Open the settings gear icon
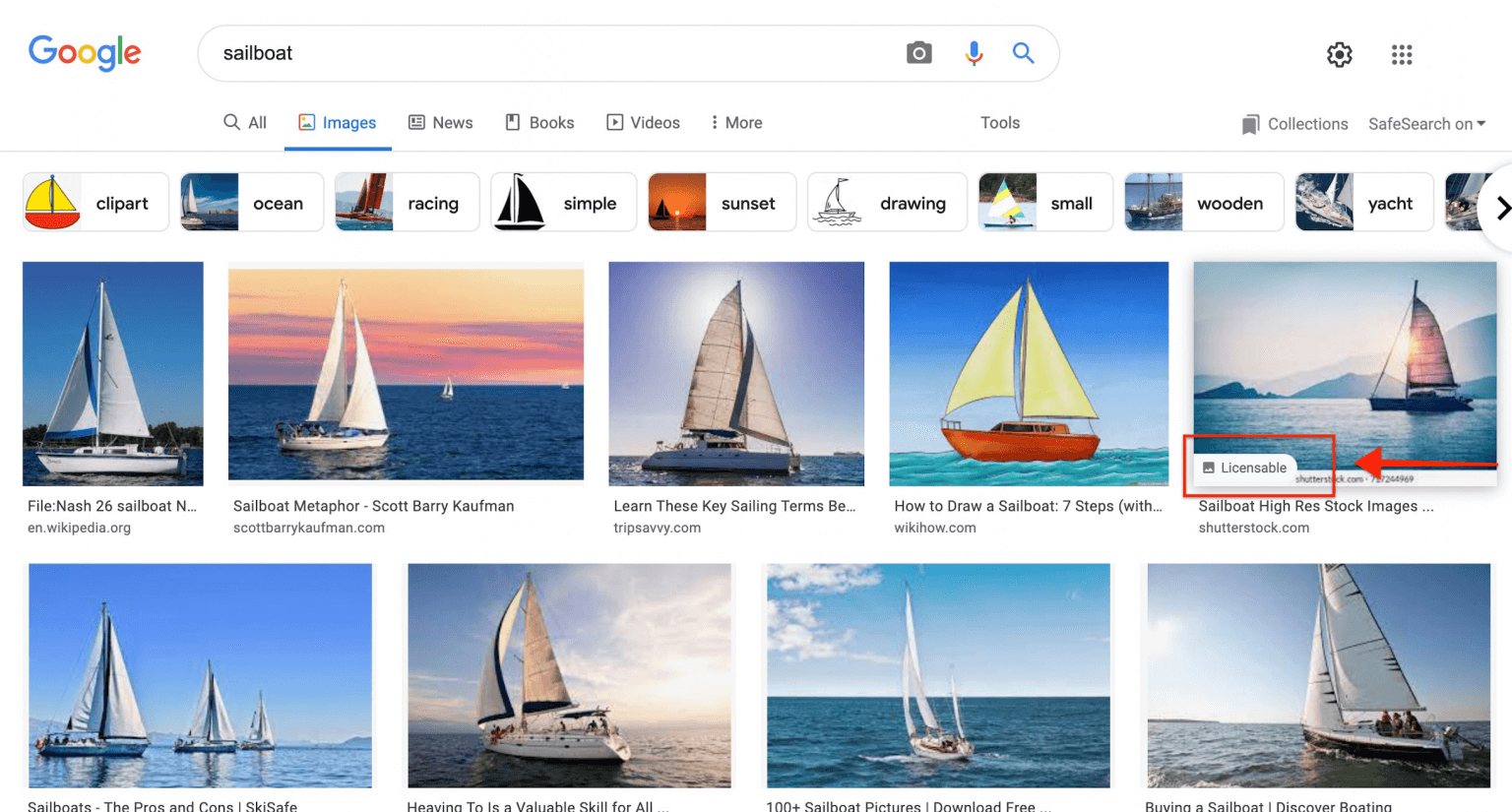The width and height of the screenshot is (1512, 812). click(1339, 55)
